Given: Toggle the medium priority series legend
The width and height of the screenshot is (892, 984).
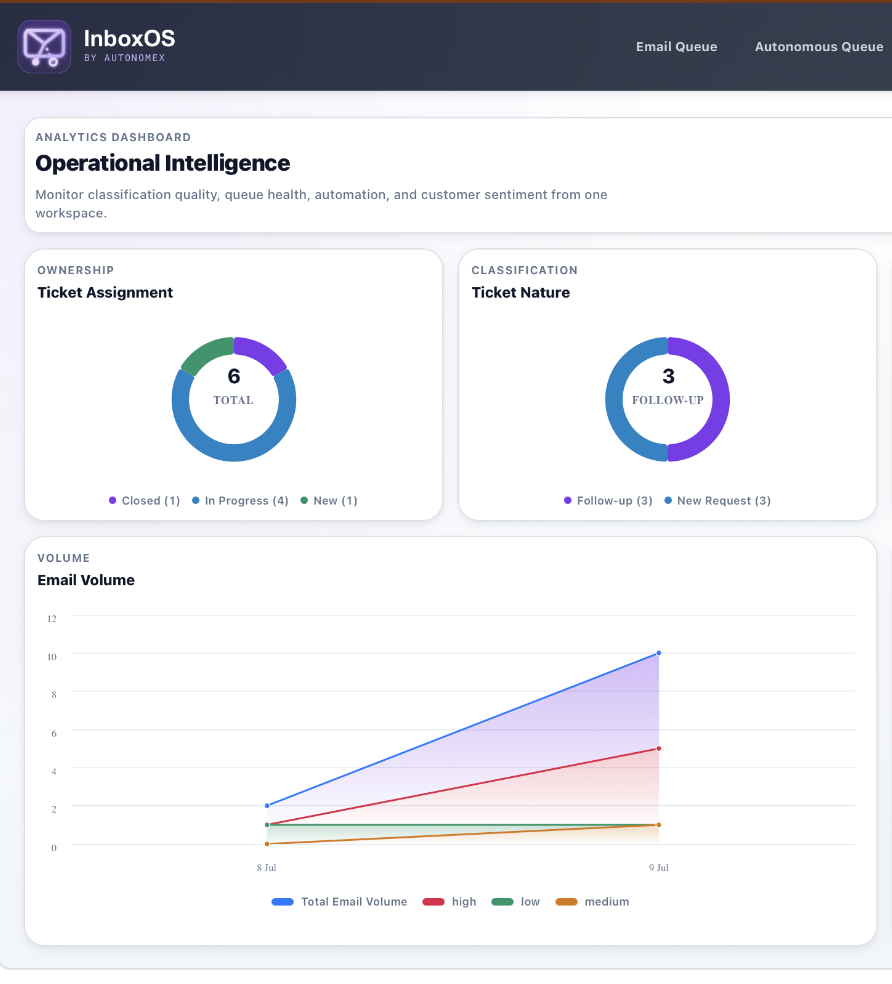Looking at the screenshot, I should (592, 902).
